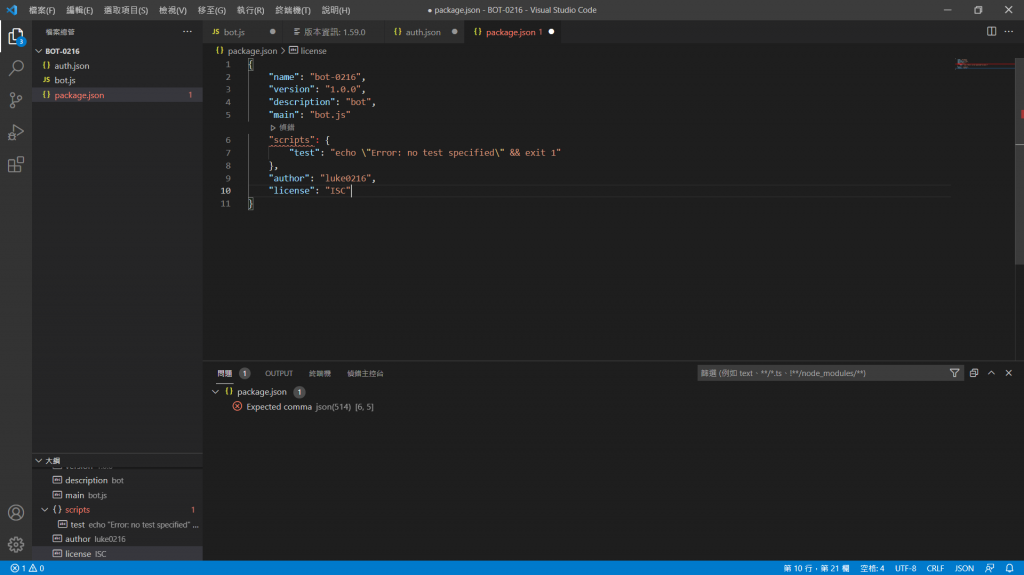
Task: Close the bot.js tab via its dot
Action: [x=272, y=31]
